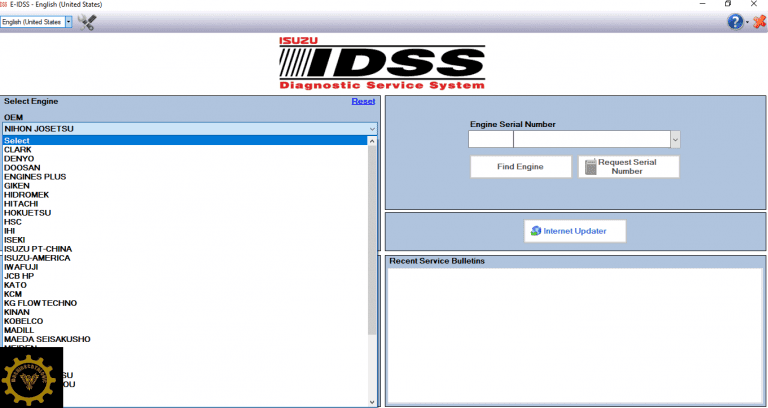Select HSC from the OEM list
Viewport: 768px width, 408px height.
pos(185,222)
